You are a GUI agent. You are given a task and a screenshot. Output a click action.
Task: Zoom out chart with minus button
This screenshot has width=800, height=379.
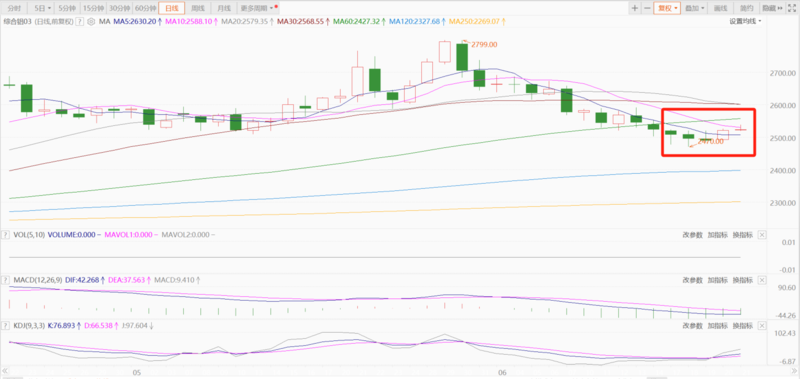[x=647, y=8]
